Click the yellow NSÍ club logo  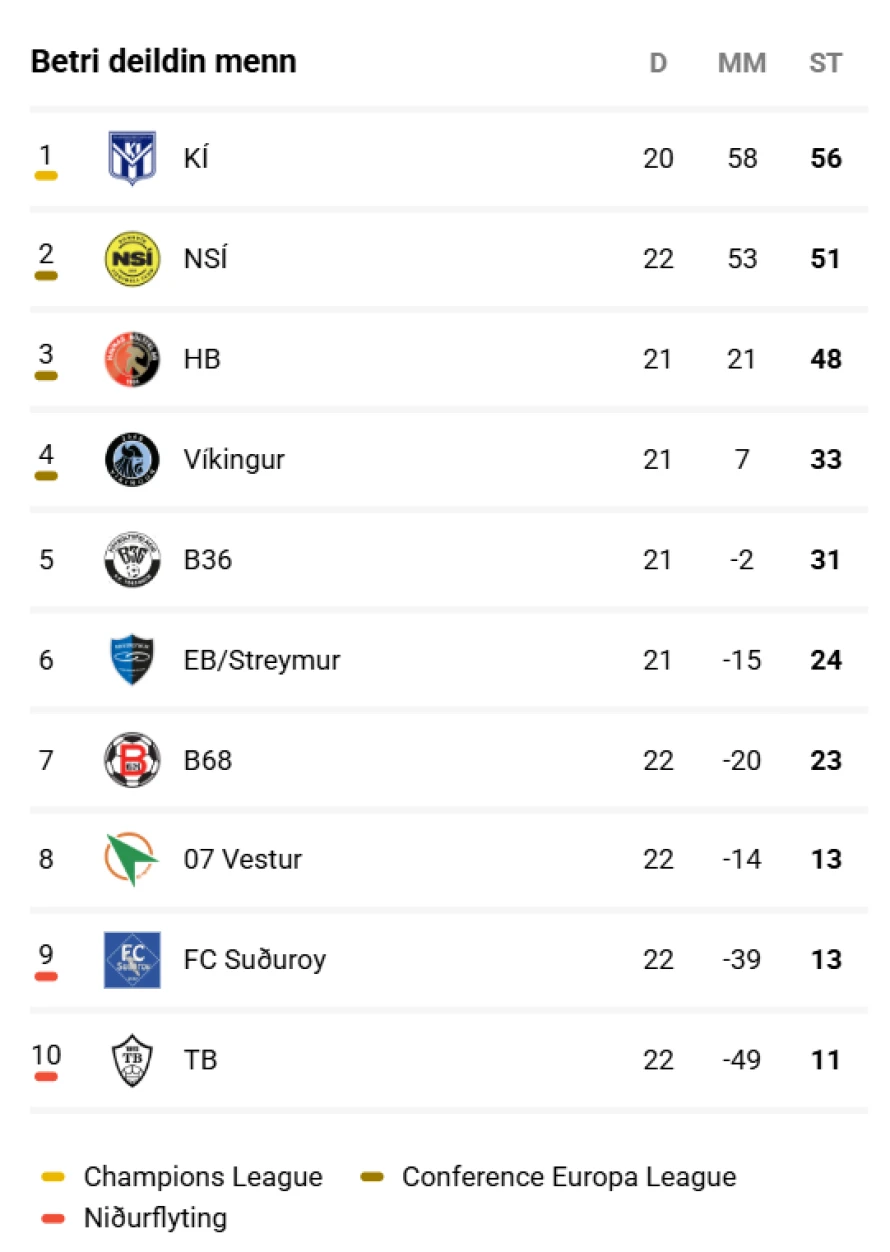pyautogui.click(x=132, y=259)
